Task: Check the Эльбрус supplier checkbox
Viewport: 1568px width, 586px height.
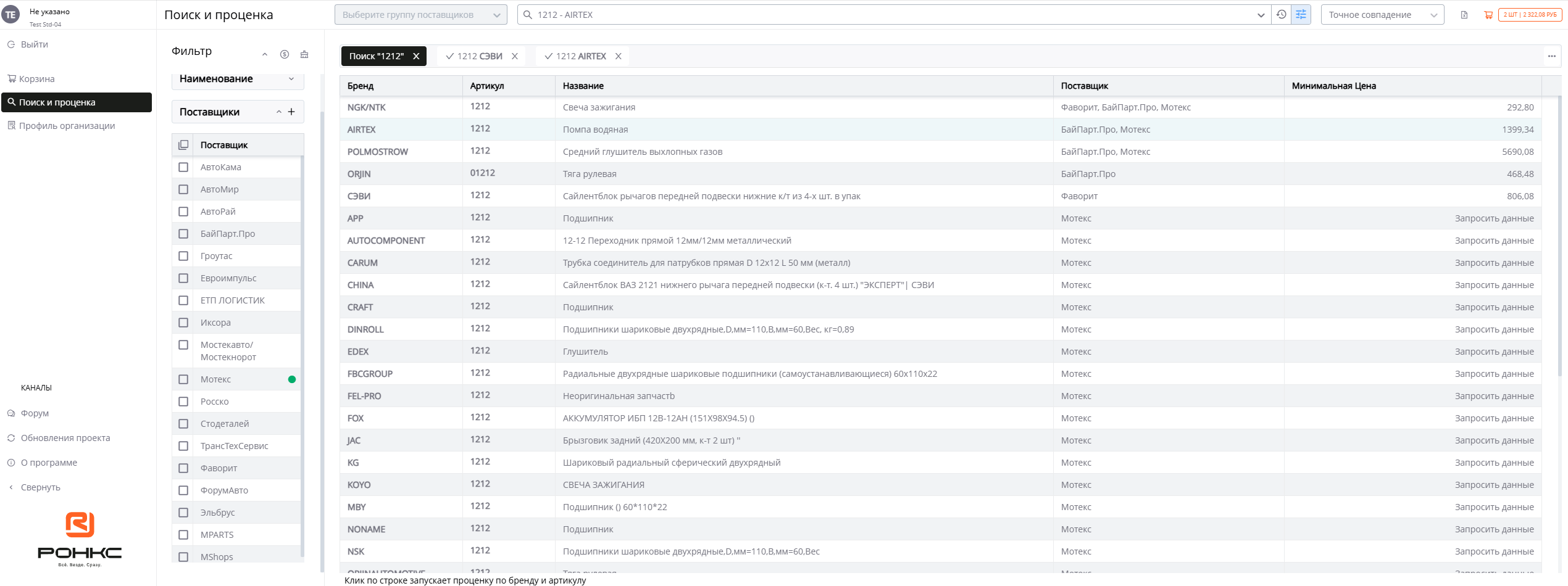Action: 183,513
